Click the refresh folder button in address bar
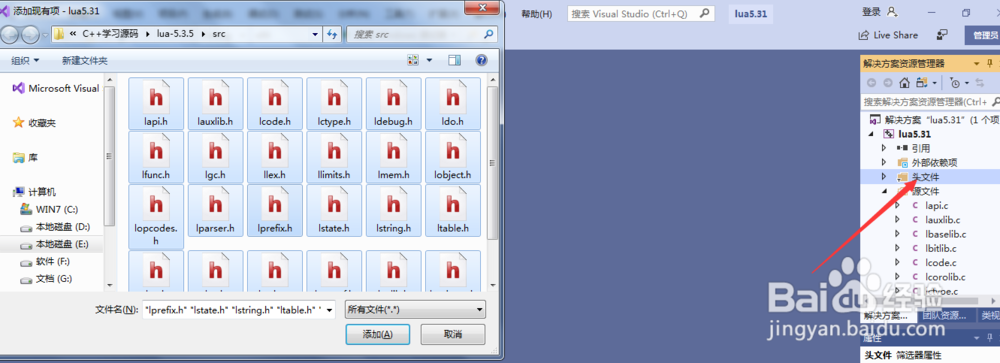Viewport: 1000px width, 363px height. coord(332,34)
